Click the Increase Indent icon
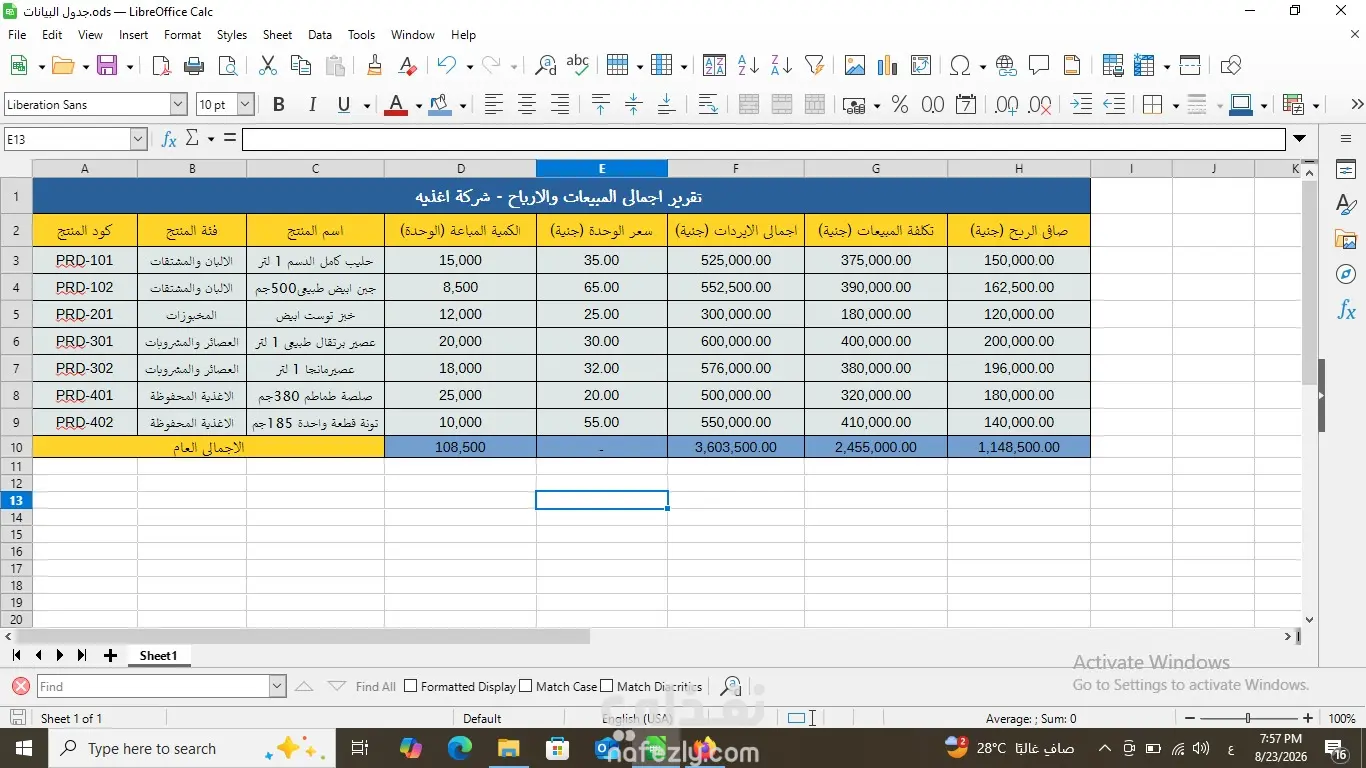The width and height of the screenshot is (1366, 768). (1081, 104)
